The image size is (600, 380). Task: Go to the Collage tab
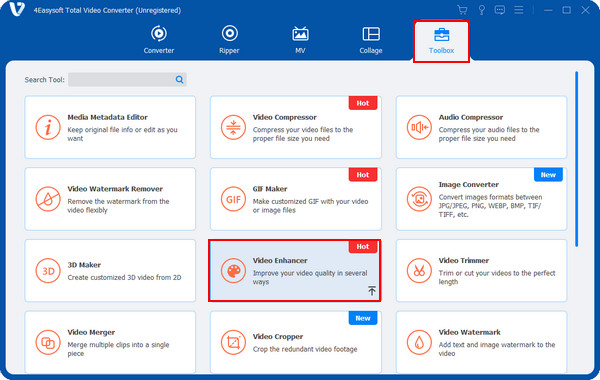pos(371,40)
